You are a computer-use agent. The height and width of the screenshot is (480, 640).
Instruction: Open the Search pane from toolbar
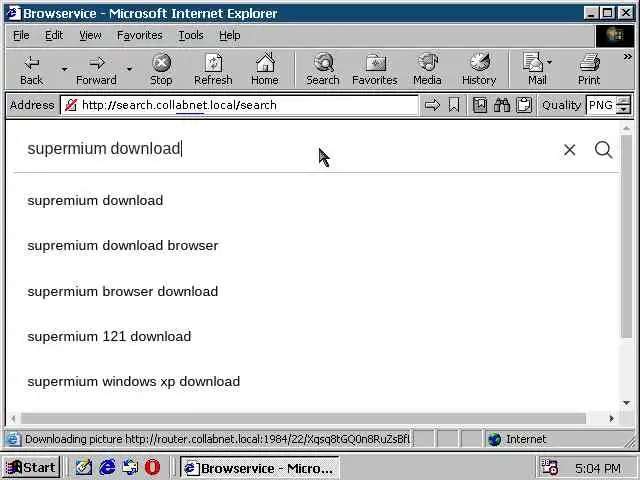coord(323,70)
